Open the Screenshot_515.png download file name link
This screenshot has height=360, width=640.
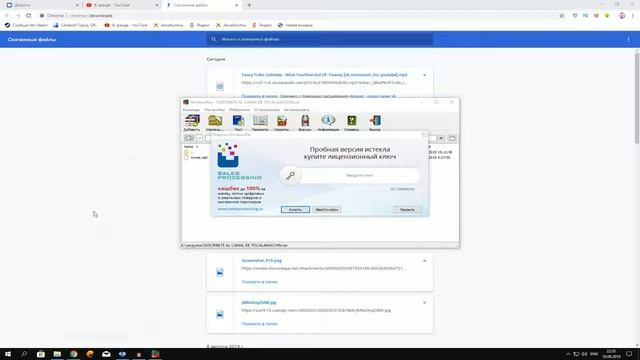pos(262,260)
